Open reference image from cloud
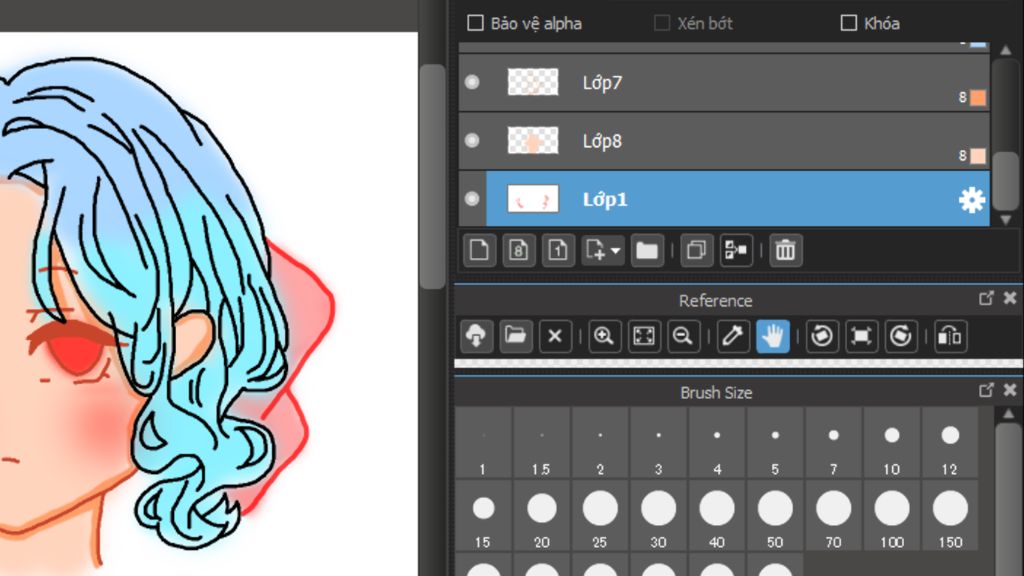Viewport: 1024px width, 576px height. [x=476, y=336]
